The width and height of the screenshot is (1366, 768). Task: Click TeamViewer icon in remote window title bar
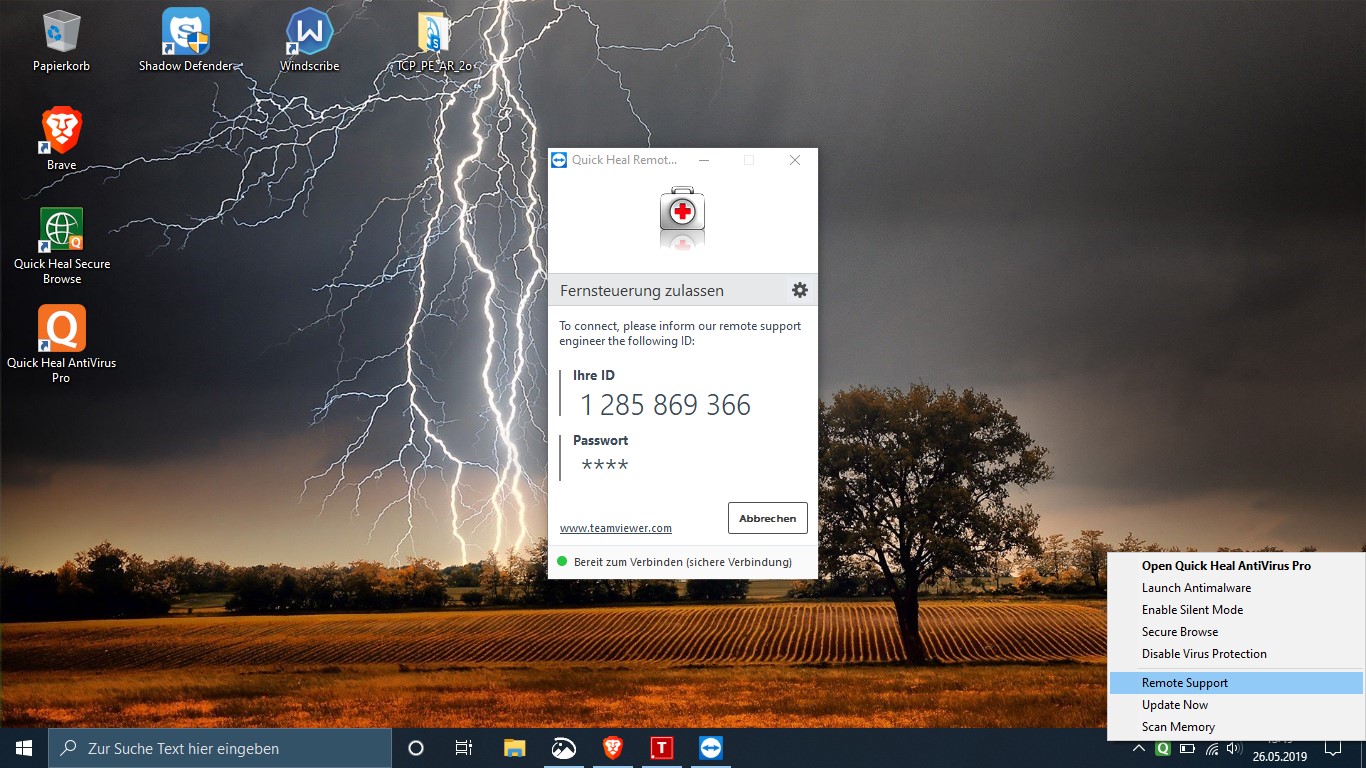click(559, 160)
